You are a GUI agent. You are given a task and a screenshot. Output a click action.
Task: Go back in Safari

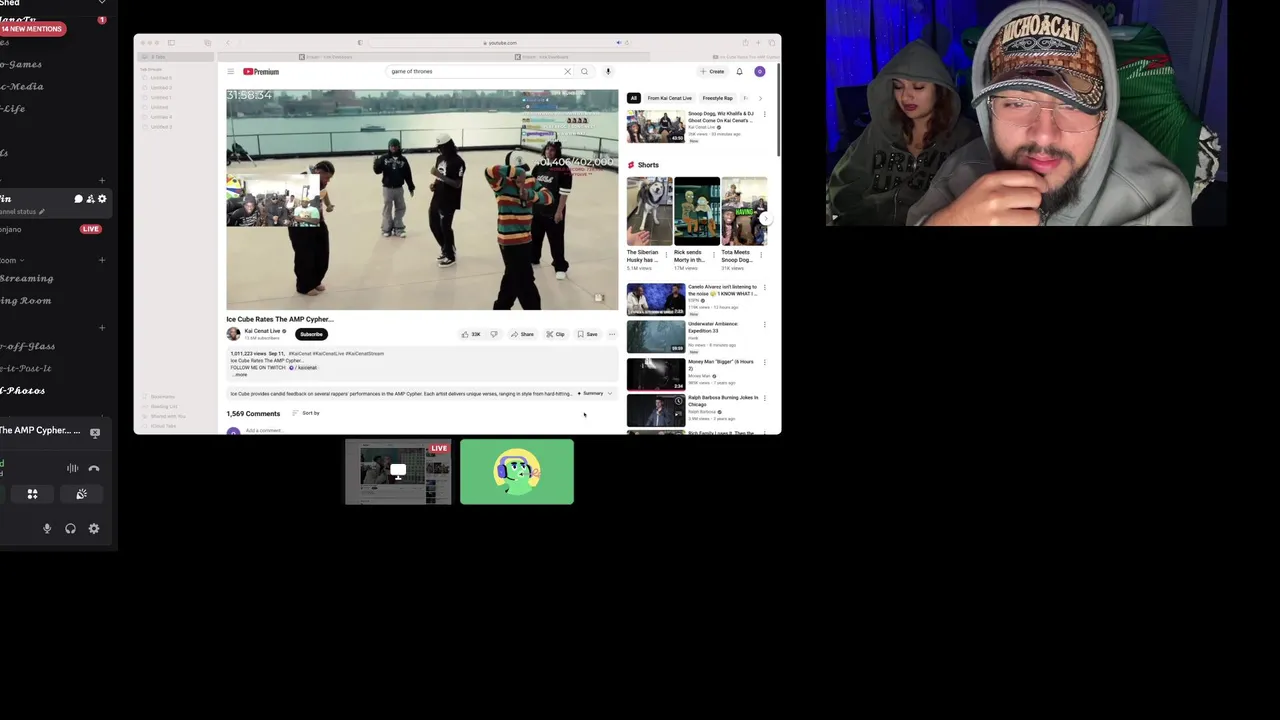(227, 43)
